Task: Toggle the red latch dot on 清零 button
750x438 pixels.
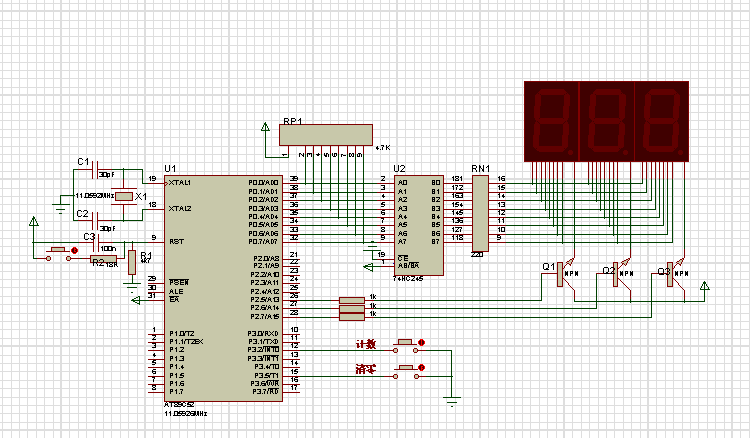Action: click(421, 368)
